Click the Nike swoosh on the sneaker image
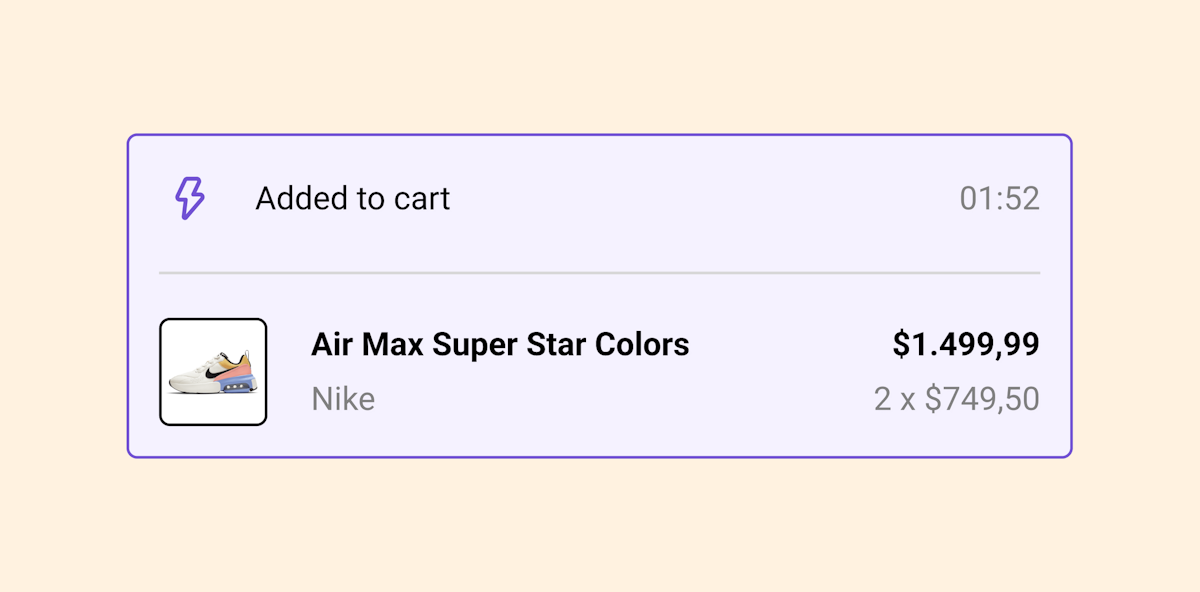Screen dimensions: 1200x592 point(213,372)
